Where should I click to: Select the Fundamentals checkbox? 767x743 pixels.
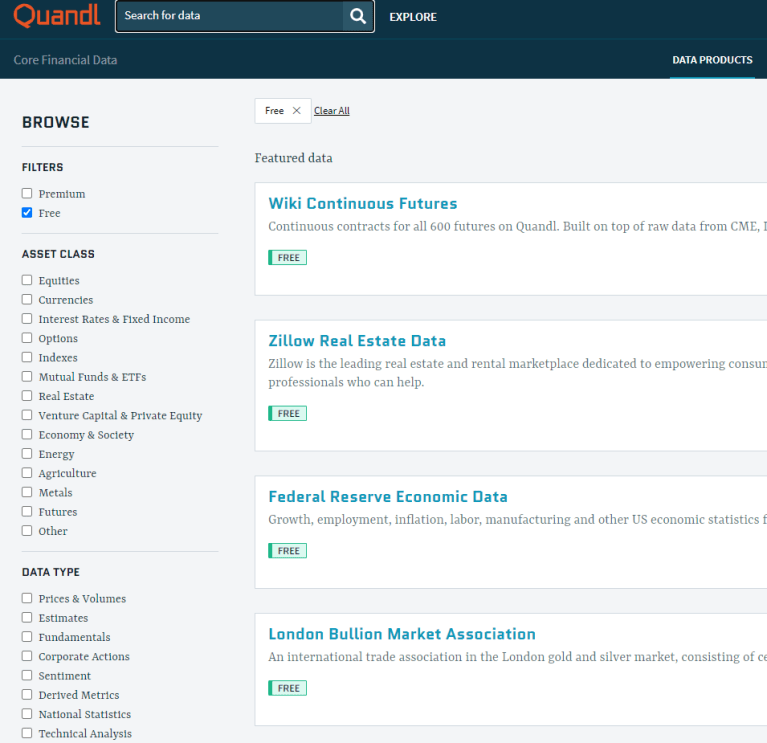pyautogui.click(x=27, y=637)
